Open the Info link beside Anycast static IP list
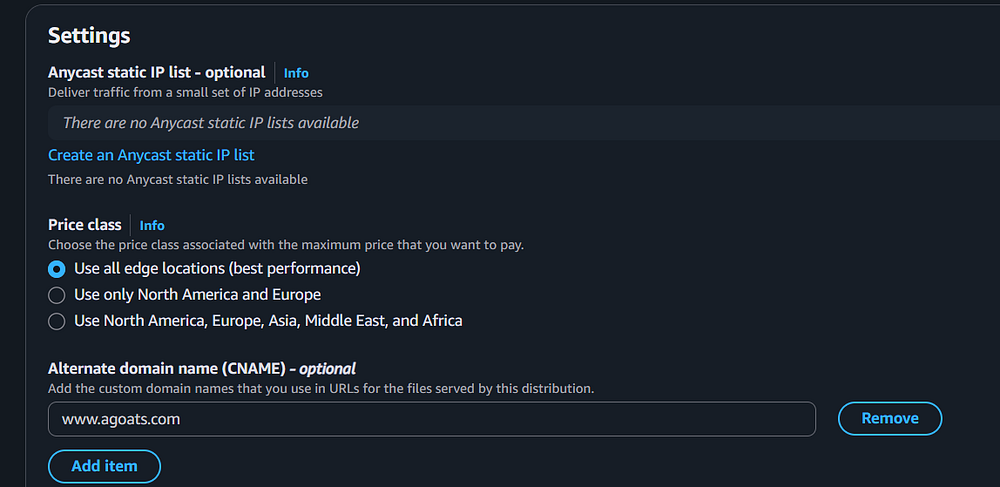Viewport: 1000px width, 487px height. [x=296, y=73]
